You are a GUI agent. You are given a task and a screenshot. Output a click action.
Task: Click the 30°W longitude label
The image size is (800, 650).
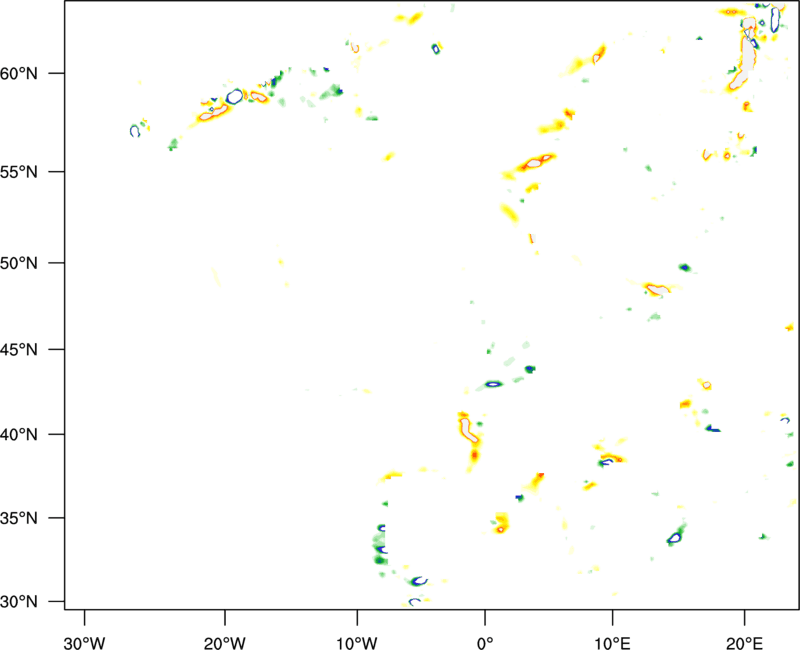tap(84, 643)
